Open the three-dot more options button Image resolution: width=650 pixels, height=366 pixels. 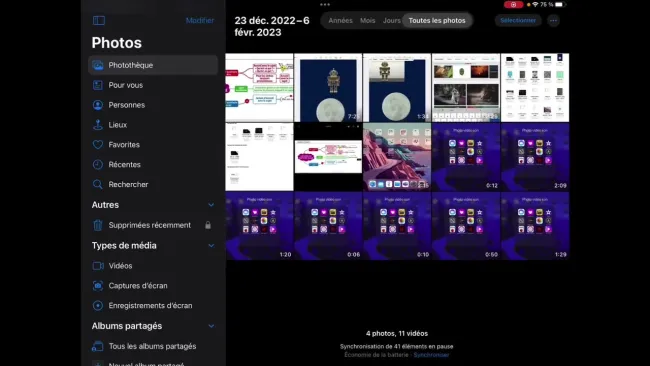pos(553,20)
